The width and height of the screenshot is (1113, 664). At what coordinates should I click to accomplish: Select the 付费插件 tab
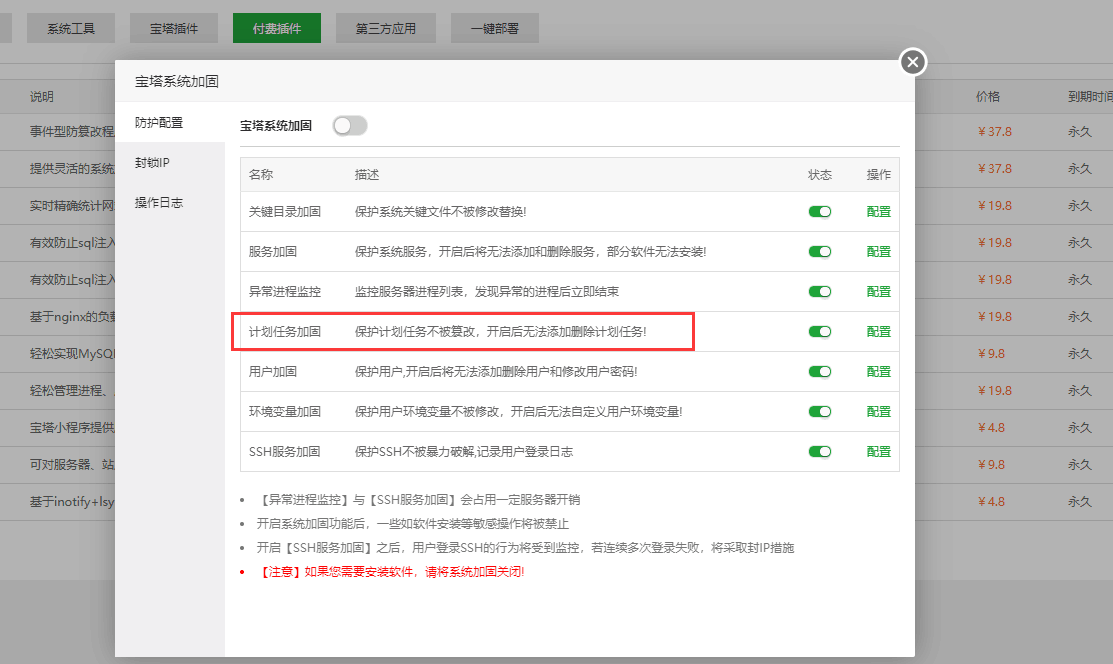pos(277,29)
